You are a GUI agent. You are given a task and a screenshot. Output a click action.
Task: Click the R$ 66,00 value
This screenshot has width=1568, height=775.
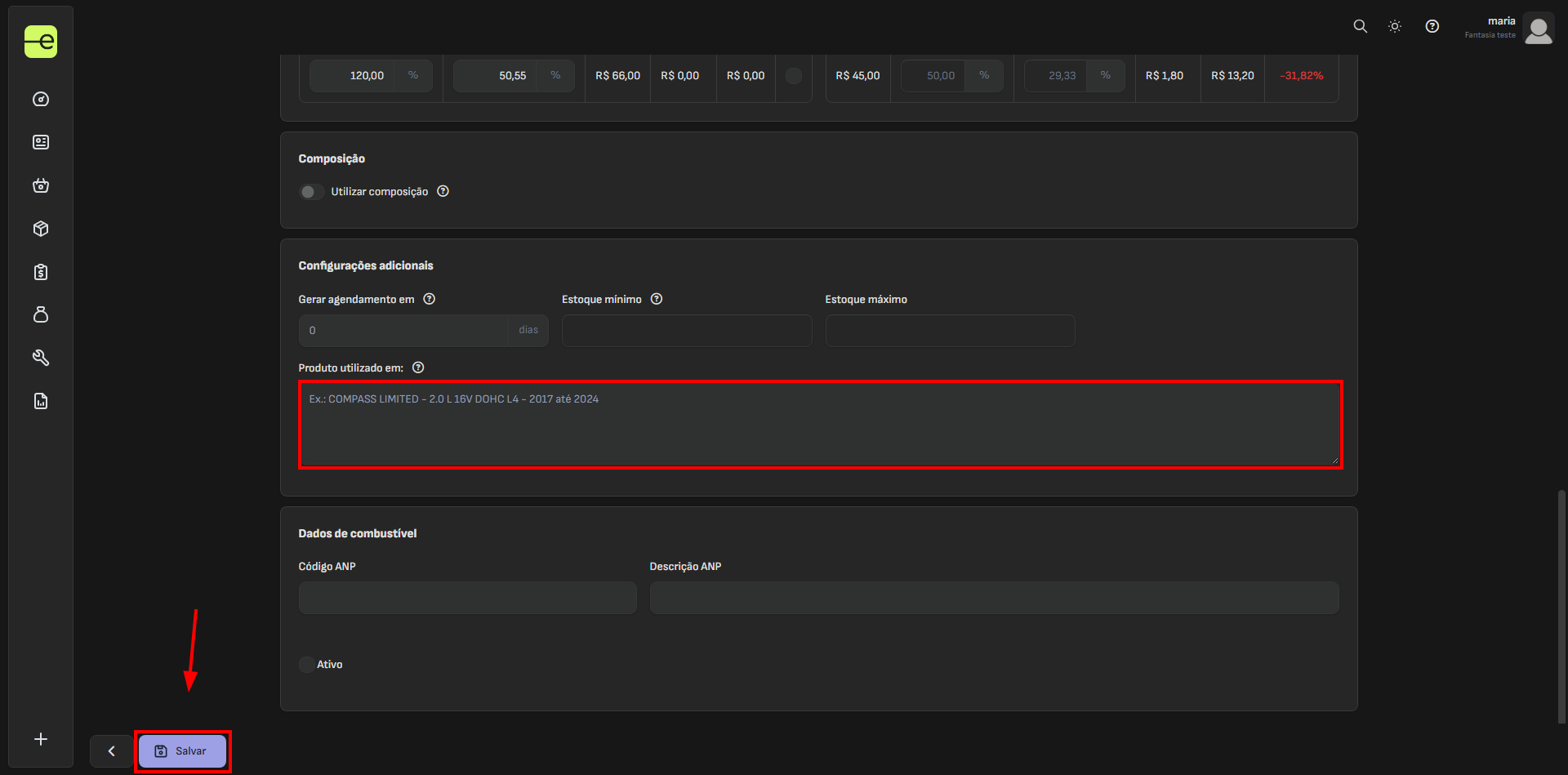617,76
